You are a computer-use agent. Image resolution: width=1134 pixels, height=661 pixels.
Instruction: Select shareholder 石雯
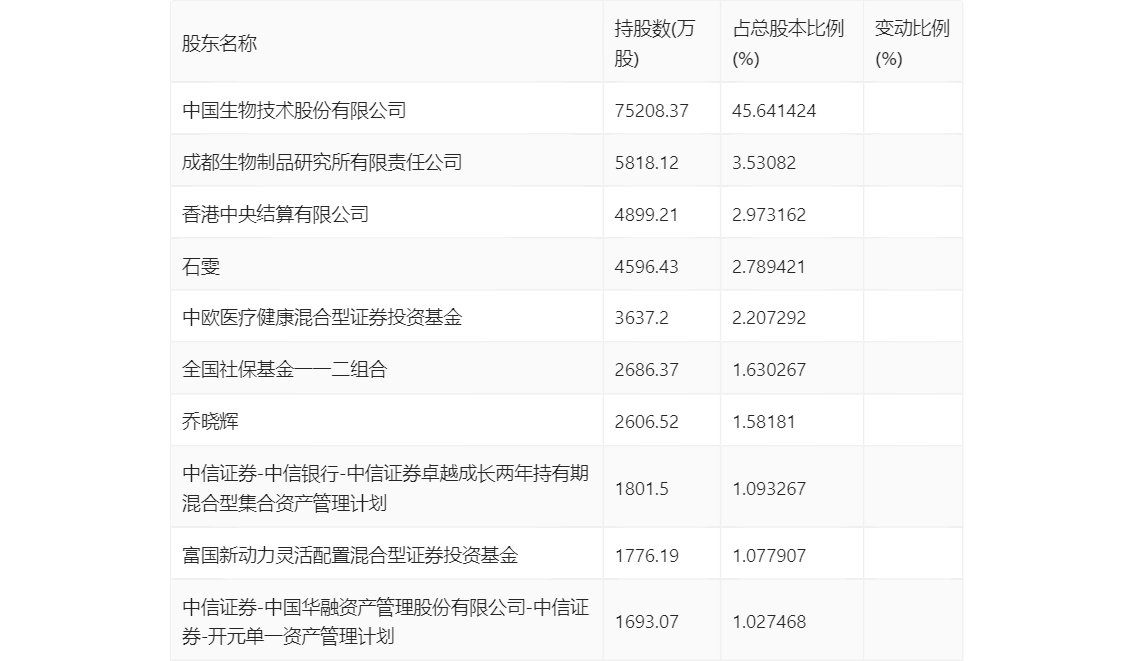click(200, 267)
